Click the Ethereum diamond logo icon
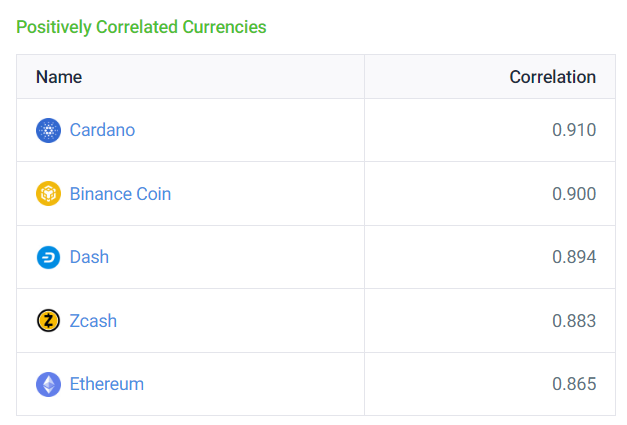The width and height of the screenshot is (627, 425). [x=49, y=384]
